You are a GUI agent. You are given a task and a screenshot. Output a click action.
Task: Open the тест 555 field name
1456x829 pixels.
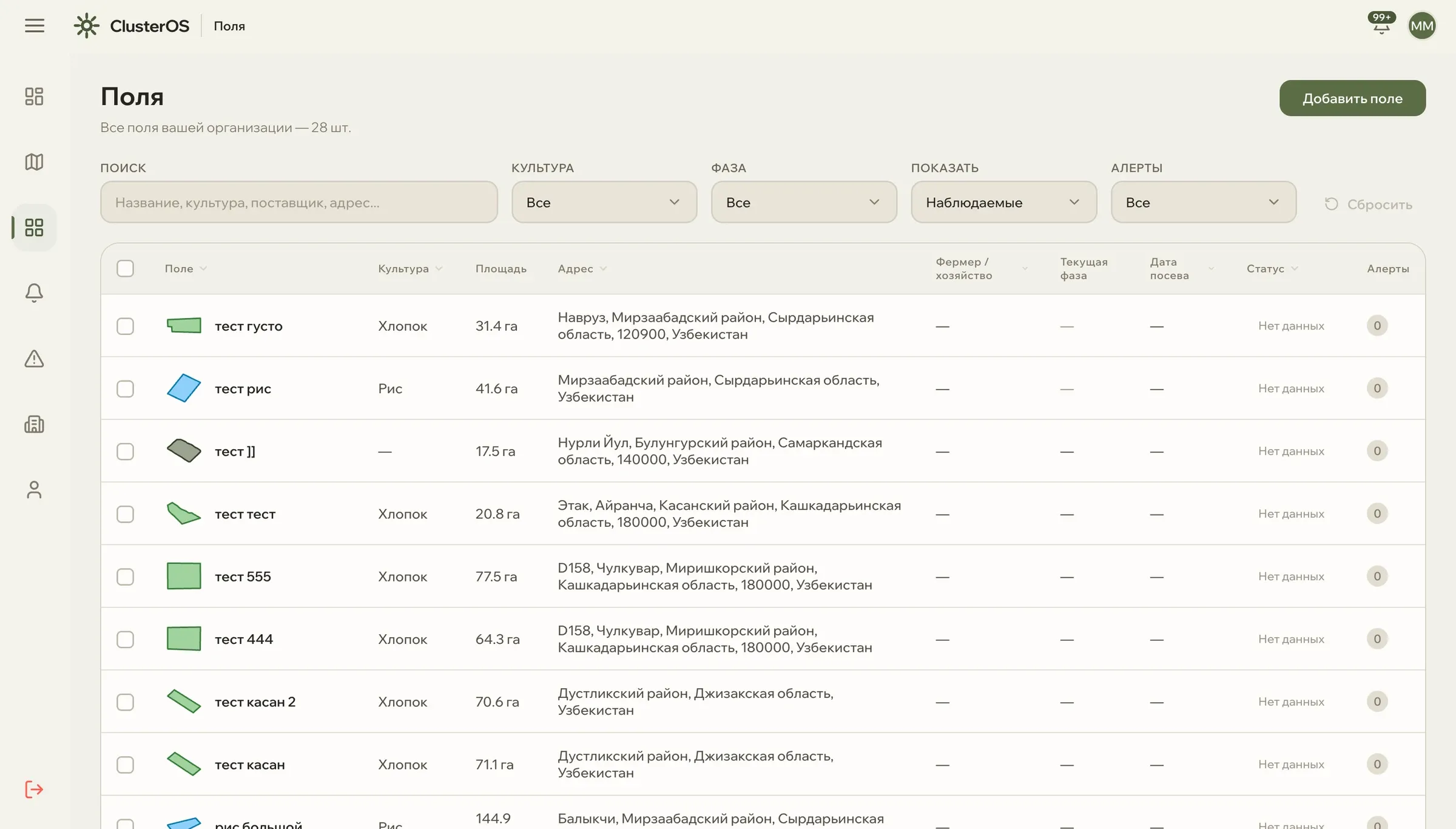pos(243,577)
